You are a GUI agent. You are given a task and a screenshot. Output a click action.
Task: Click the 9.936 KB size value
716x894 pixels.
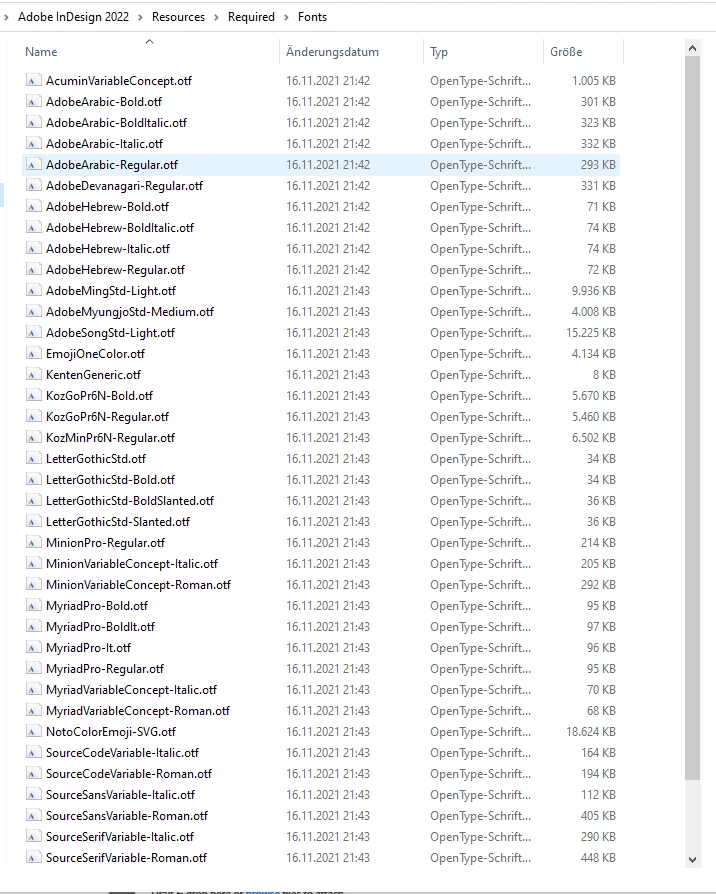[594, 291]
